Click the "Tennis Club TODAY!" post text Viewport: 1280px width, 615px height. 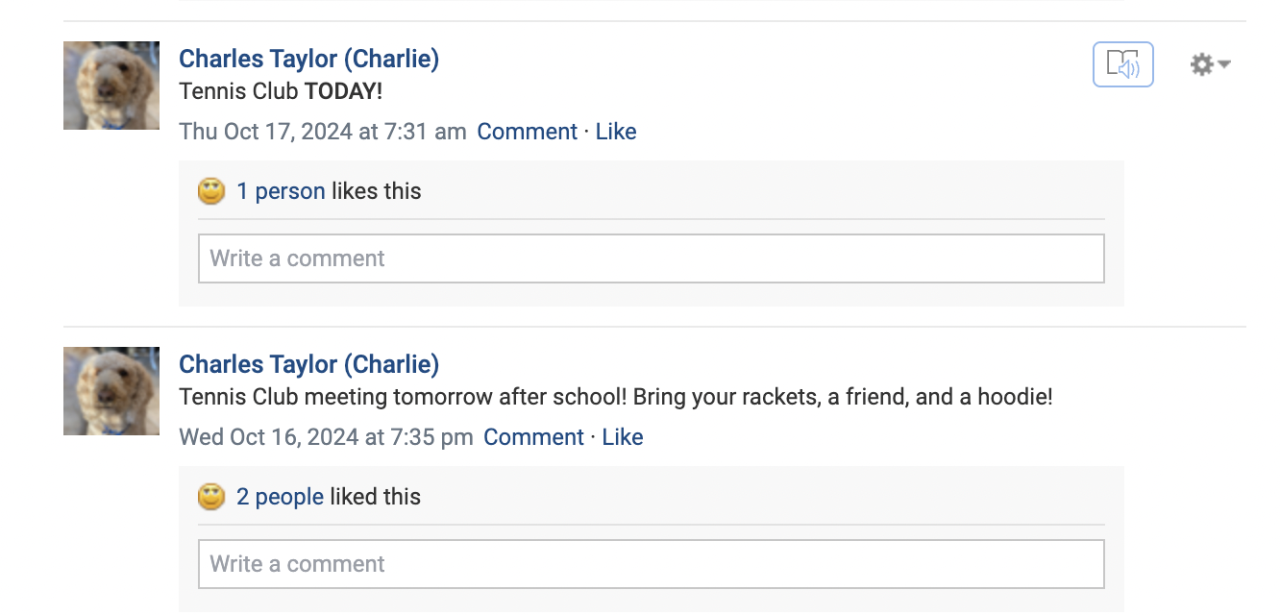[280, 92]
